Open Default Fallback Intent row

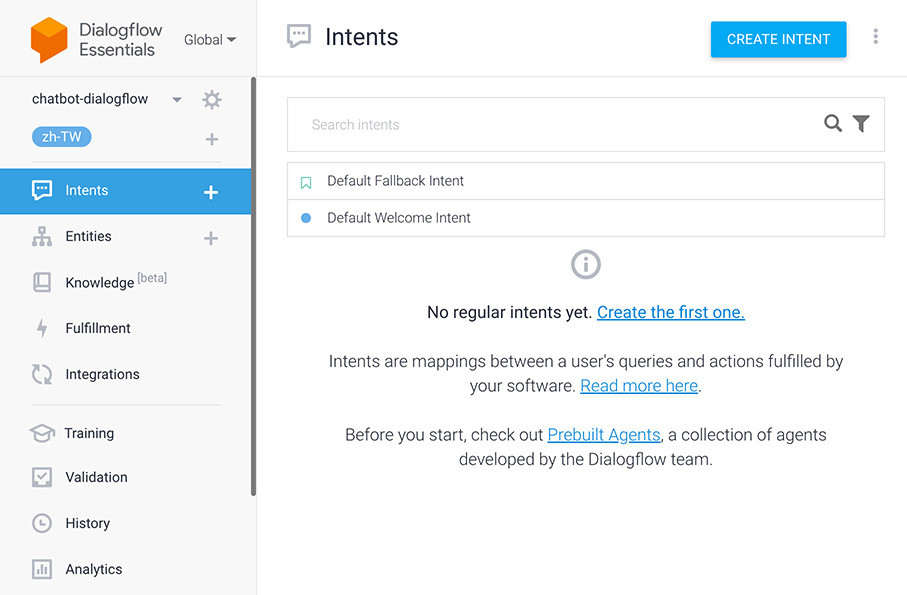(585, 181)
